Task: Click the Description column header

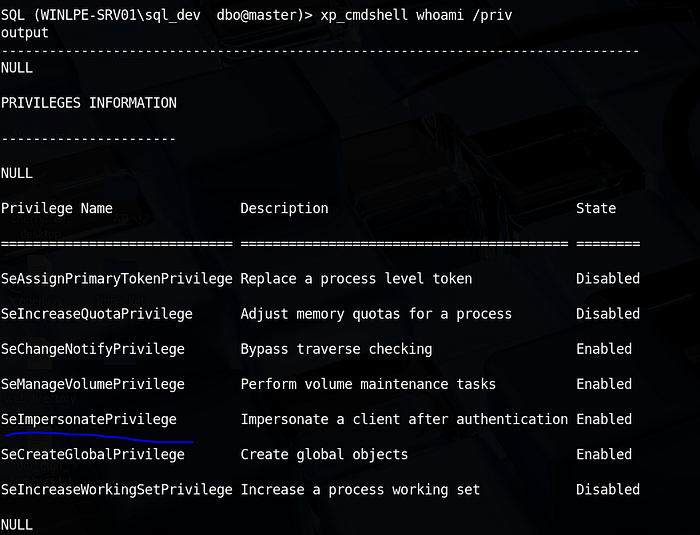Action: pos(284,209)
